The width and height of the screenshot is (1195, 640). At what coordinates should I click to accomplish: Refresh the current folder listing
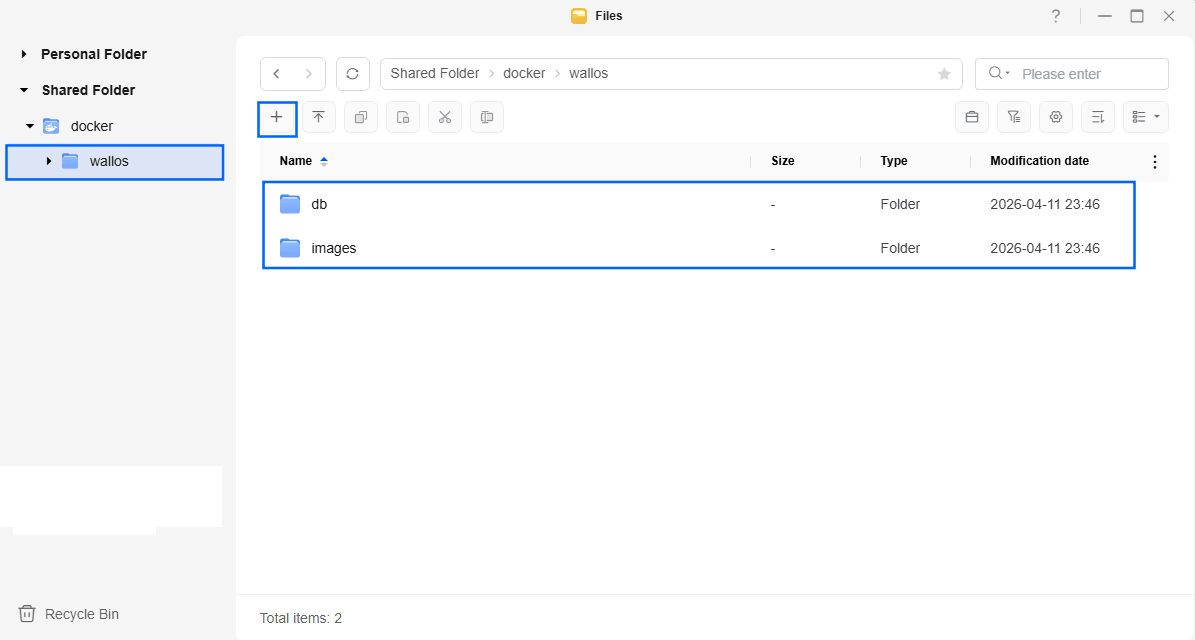click(x=352, y=74)
